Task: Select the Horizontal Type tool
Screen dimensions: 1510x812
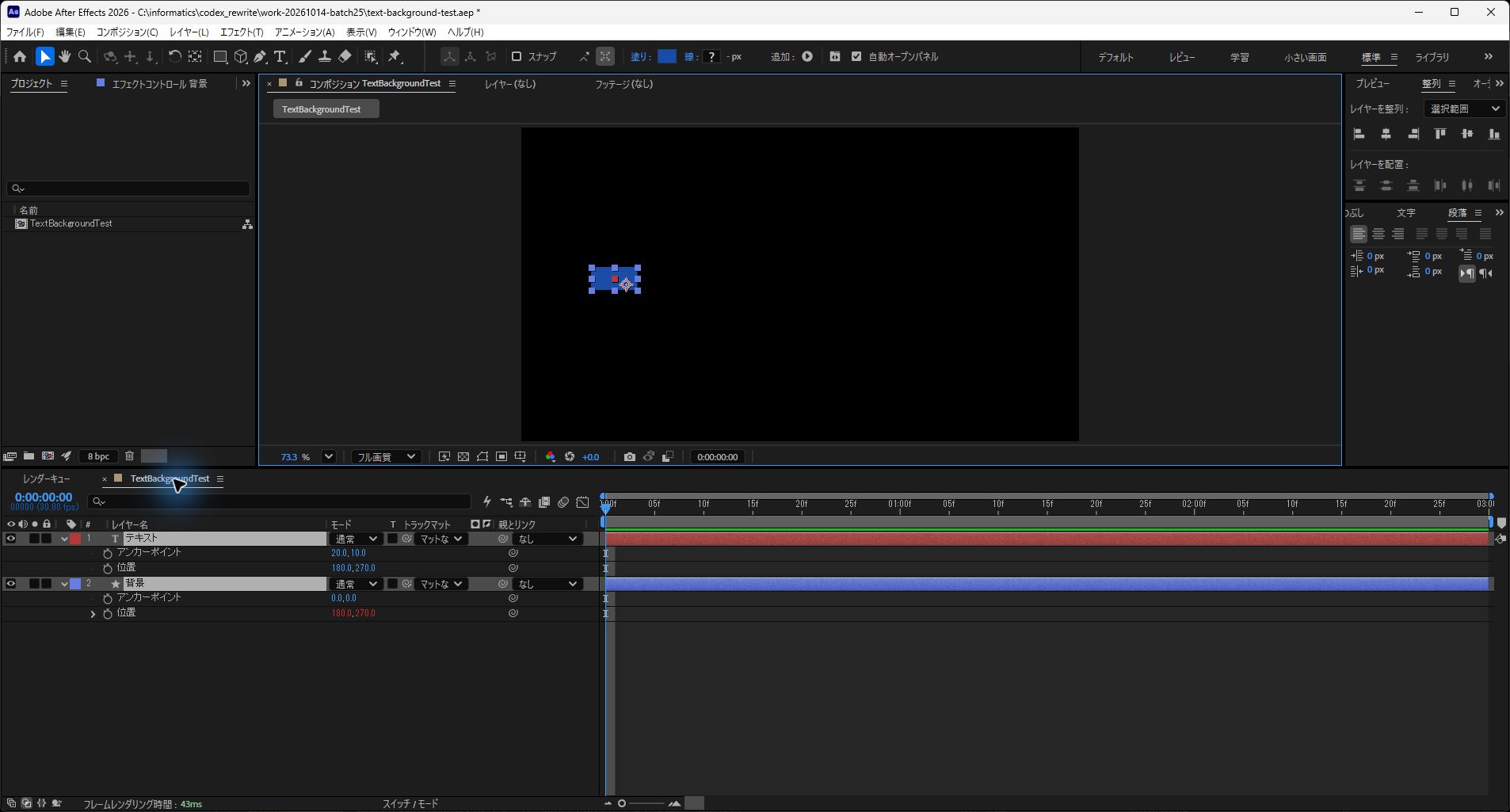Action: tap(280, 56)
